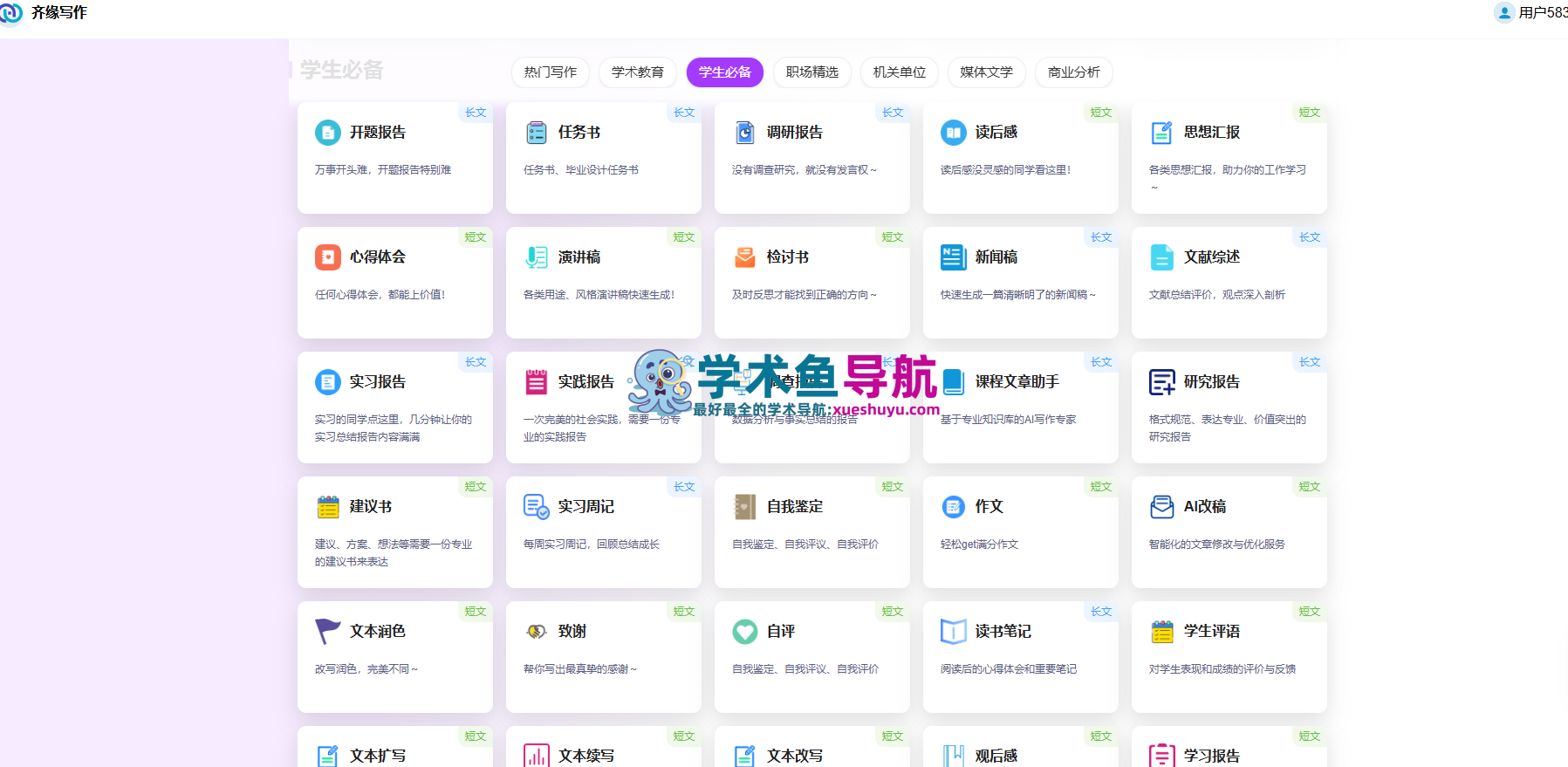Click text 没有调查研究，就没有发言权～
Viewport: 1568px width, 767px height.
point(805,170)
